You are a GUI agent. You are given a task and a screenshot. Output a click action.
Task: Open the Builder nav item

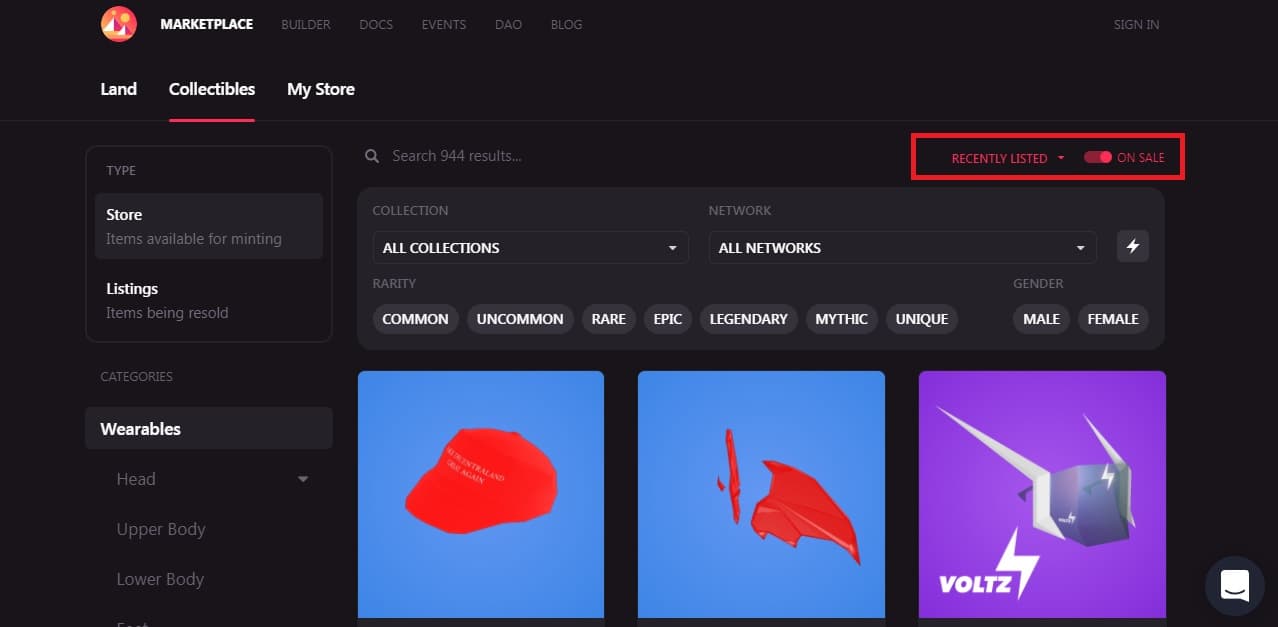click(x=306, y=24)
